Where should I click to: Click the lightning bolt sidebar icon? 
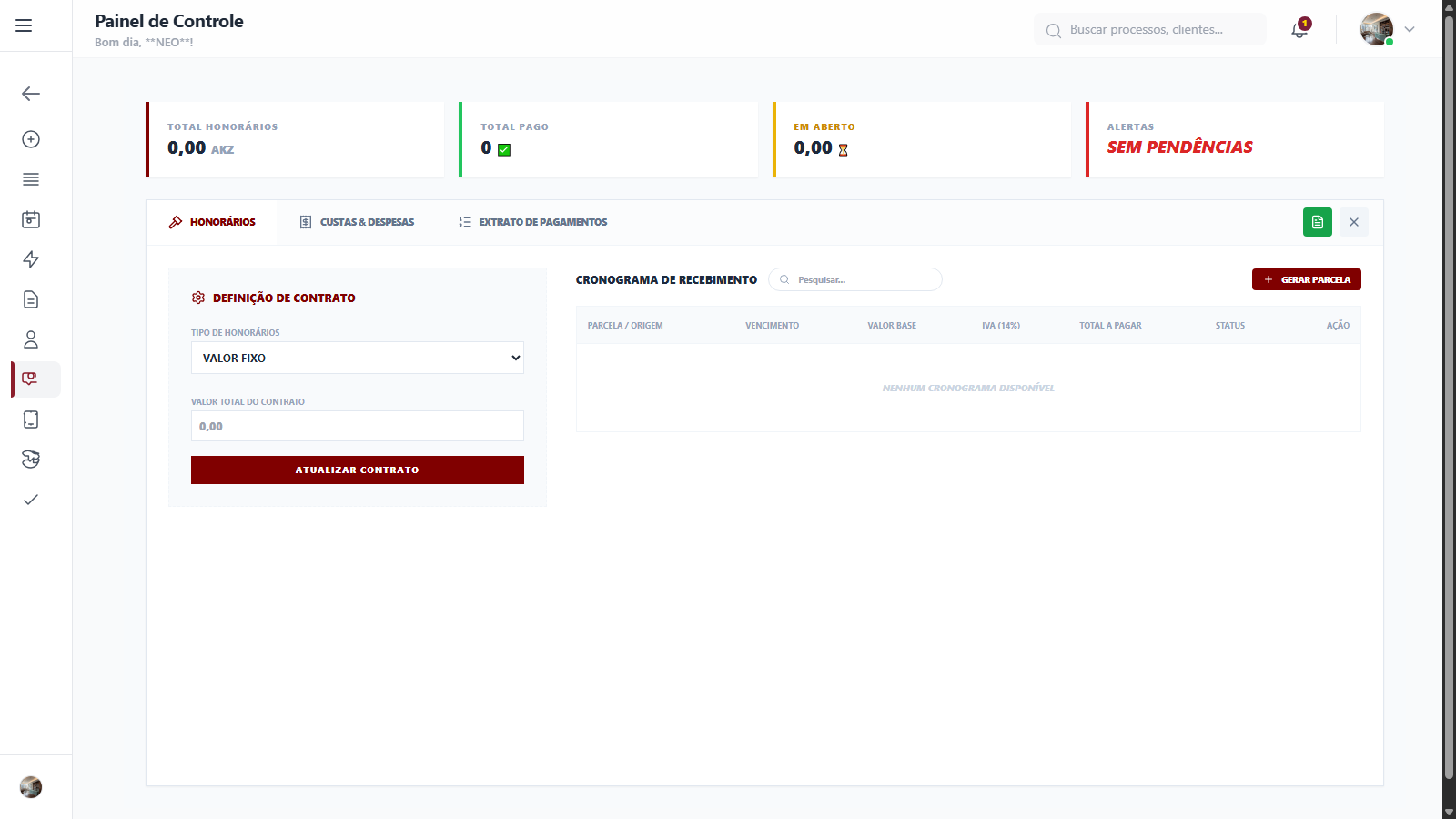(x=31, y=259)
